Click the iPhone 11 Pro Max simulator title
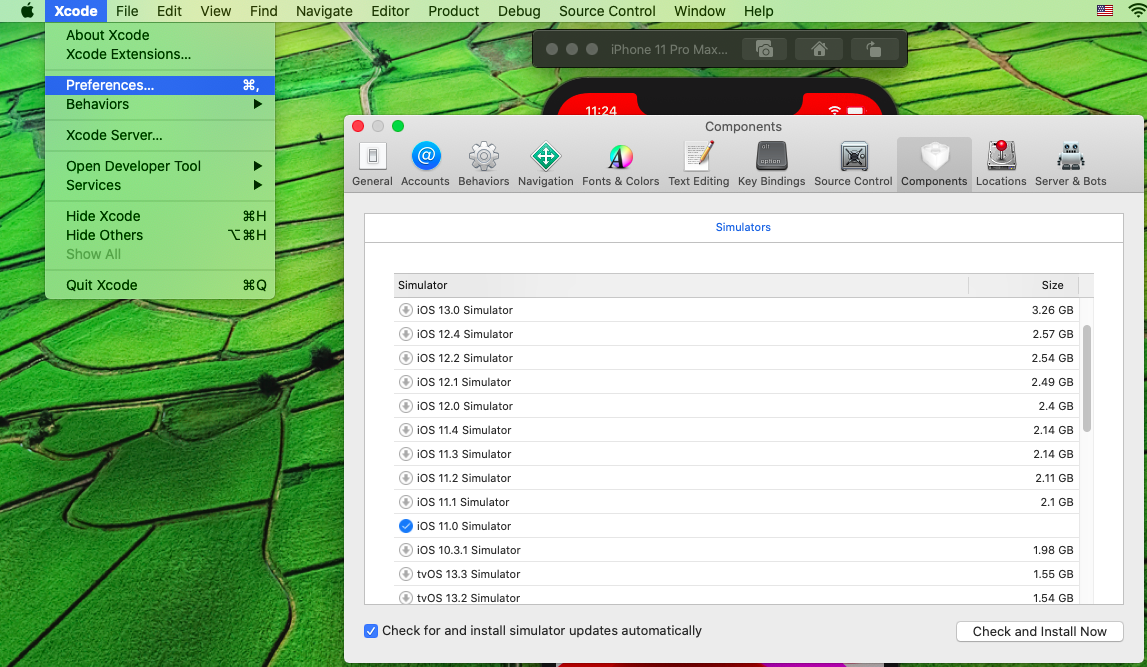Image resolution: width=1147 pixels, height=667 pixels. click(669, 49)
